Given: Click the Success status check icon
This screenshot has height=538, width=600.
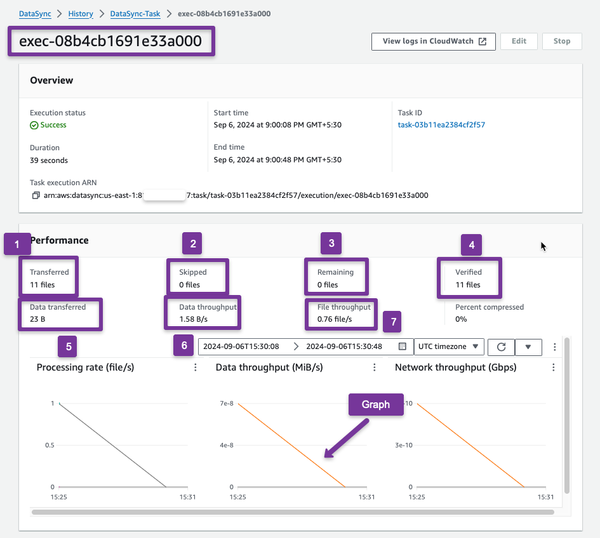Looking at the screenshot, I should (34, 125).
